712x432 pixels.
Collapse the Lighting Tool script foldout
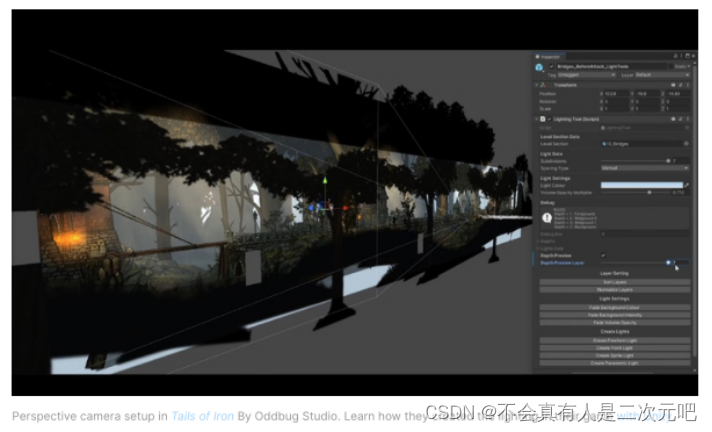coord(536,119)
